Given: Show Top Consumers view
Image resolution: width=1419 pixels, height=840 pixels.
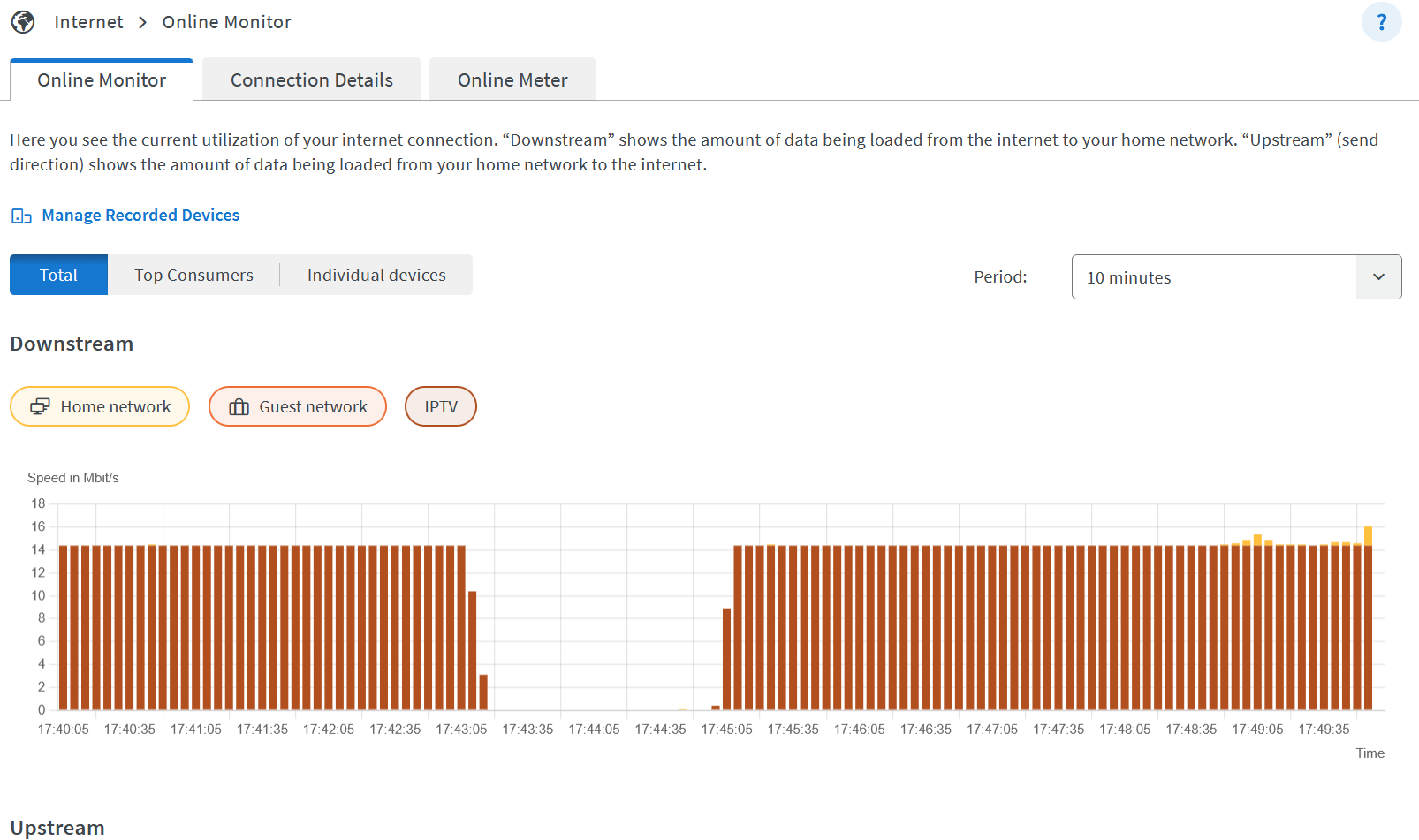Looking at the screenshot, I should 193,276.
